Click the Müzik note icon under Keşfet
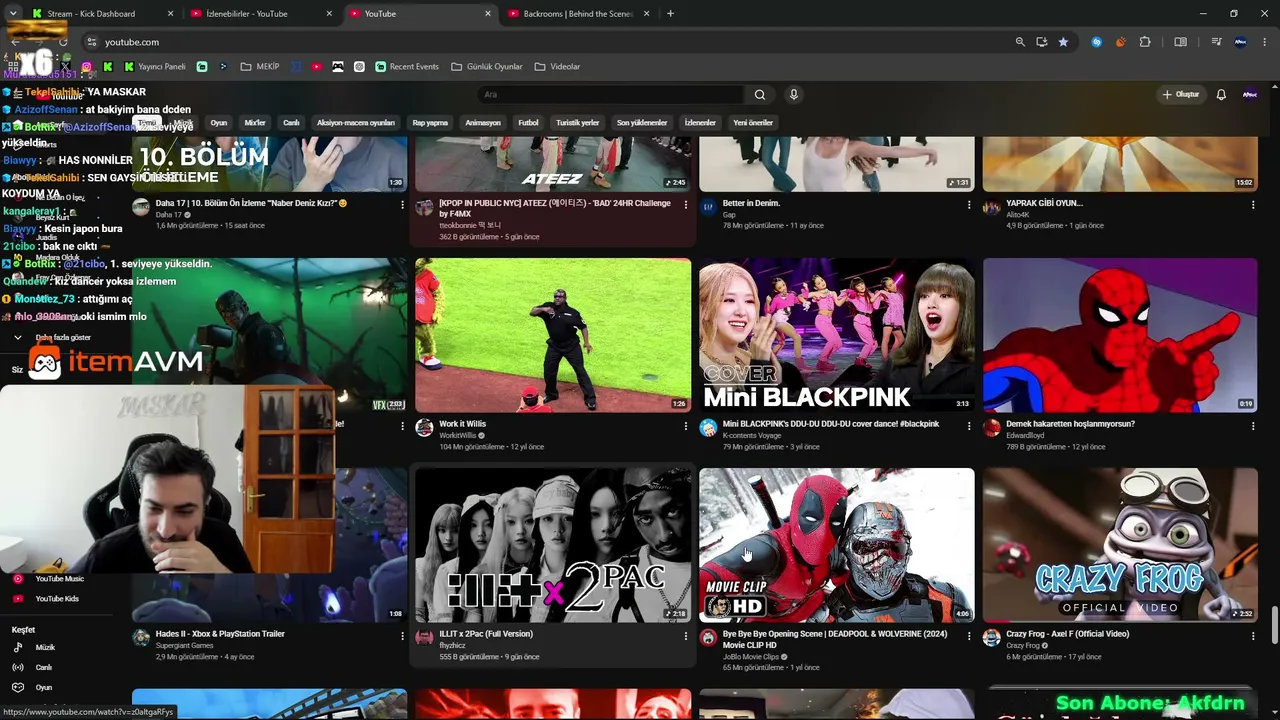Screen dimensions: 1280x720 tap(18, 648)
